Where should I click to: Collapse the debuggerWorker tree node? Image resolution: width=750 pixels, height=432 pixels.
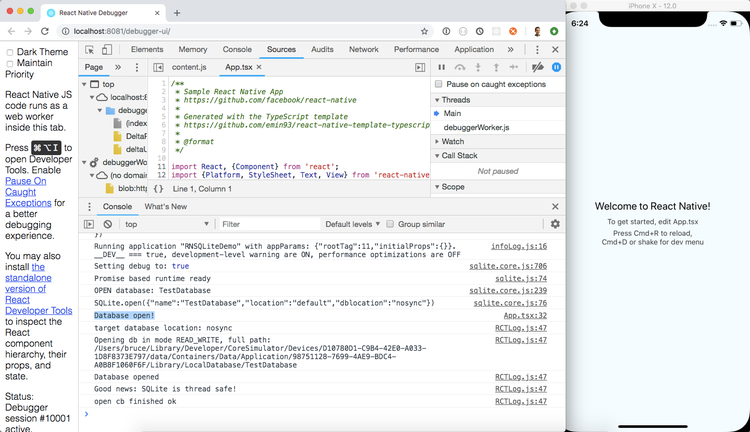pos(84,163)
